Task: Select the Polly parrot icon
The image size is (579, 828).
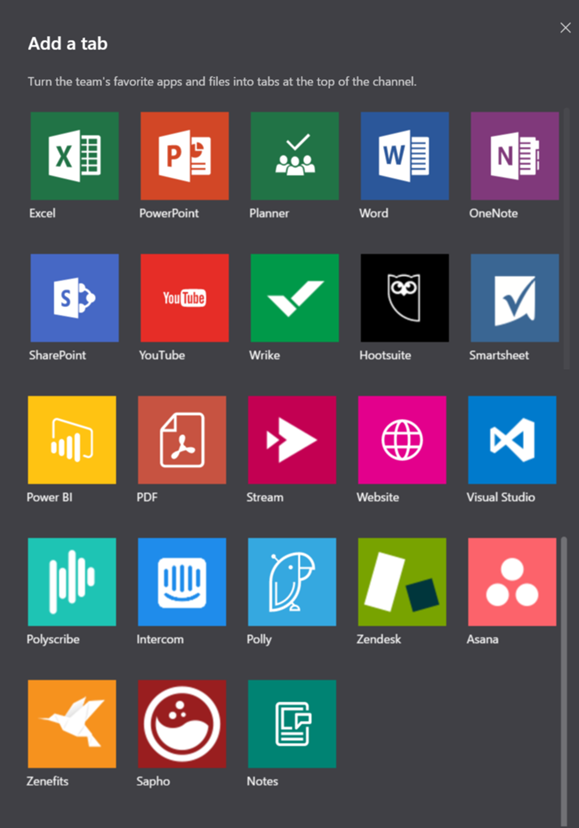Action: 292,582
